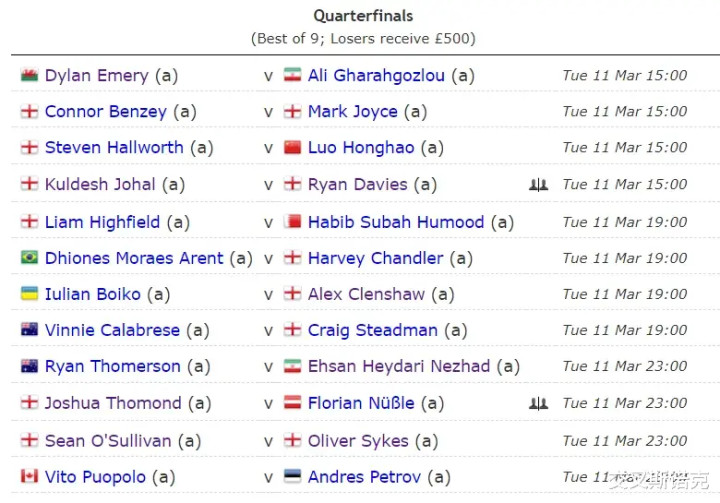Click the Austria flag beside Florian Nüßle
The image size is (720, 503).
(292, 403)
